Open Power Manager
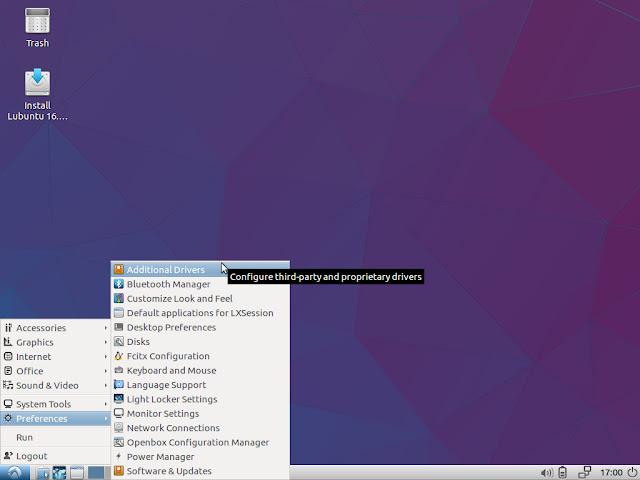Viewport: 640px width, 480px height. point(200,457)
